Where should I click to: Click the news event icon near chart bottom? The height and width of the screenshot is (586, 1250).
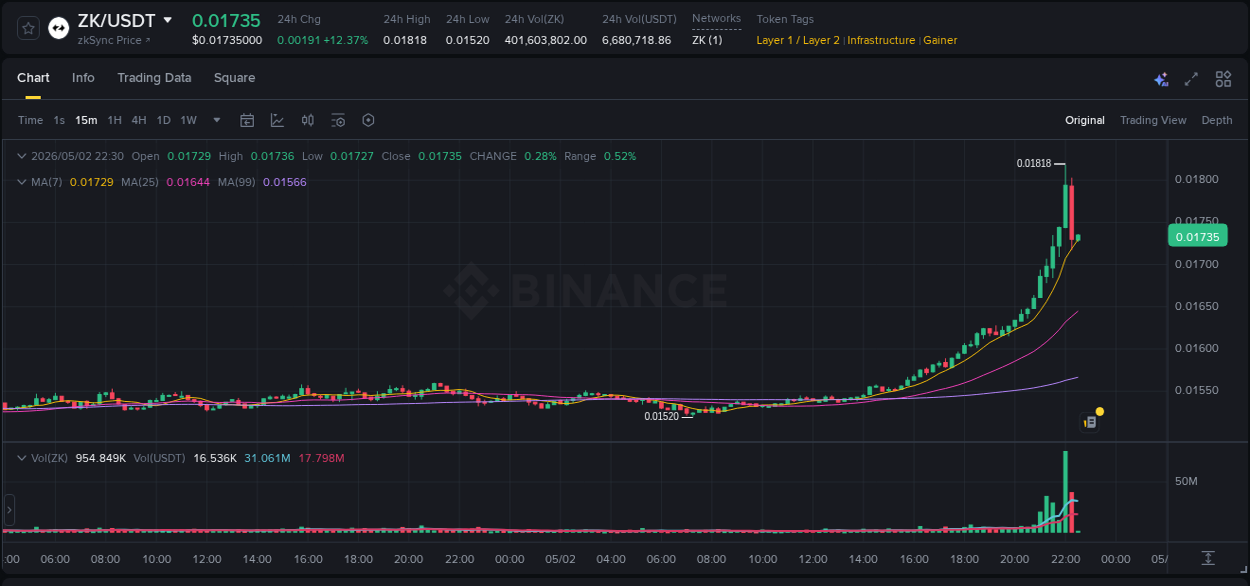[1090, 423]
